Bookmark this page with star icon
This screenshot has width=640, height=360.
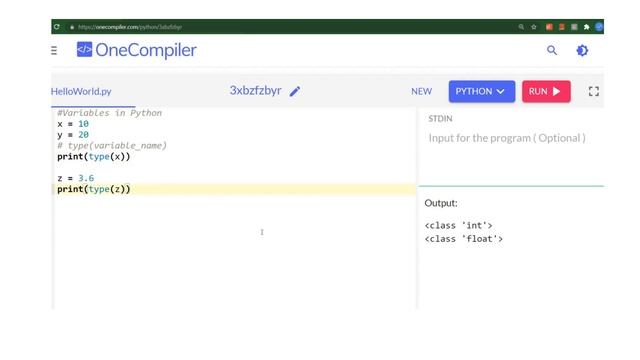point(533,27)
